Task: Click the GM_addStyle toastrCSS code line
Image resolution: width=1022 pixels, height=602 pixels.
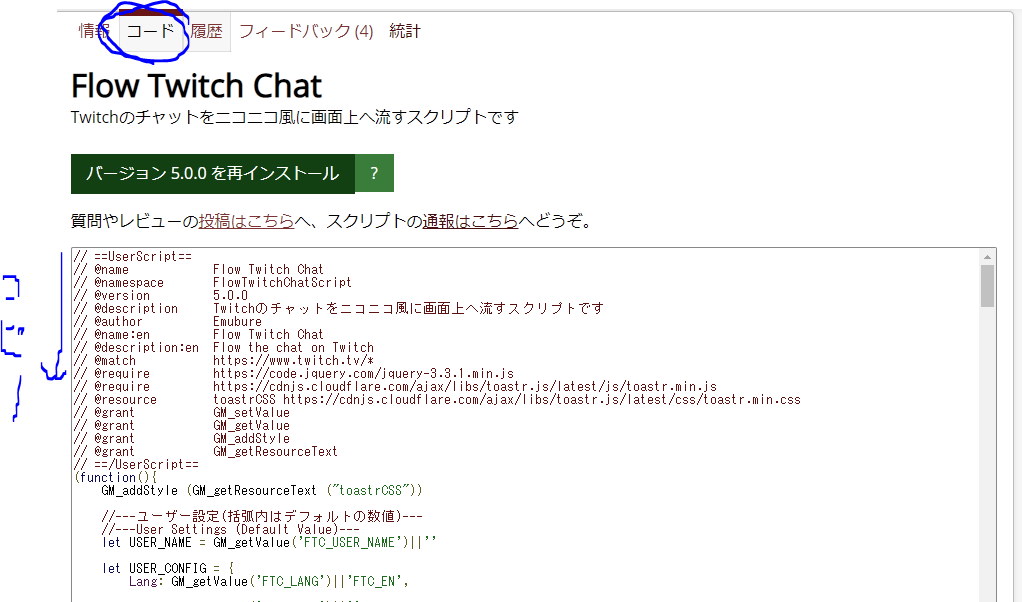Action: click(262, 491)
